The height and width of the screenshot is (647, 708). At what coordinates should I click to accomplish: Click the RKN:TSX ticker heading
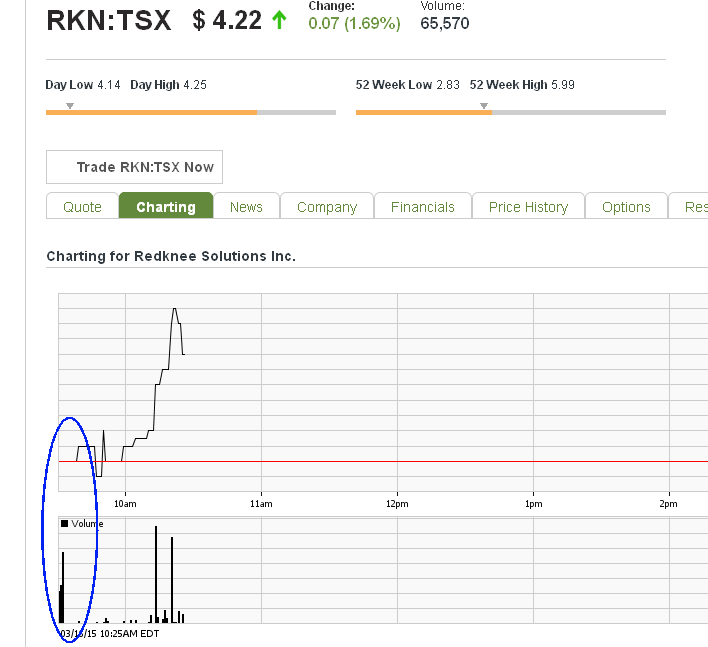[x=109, y=20]
